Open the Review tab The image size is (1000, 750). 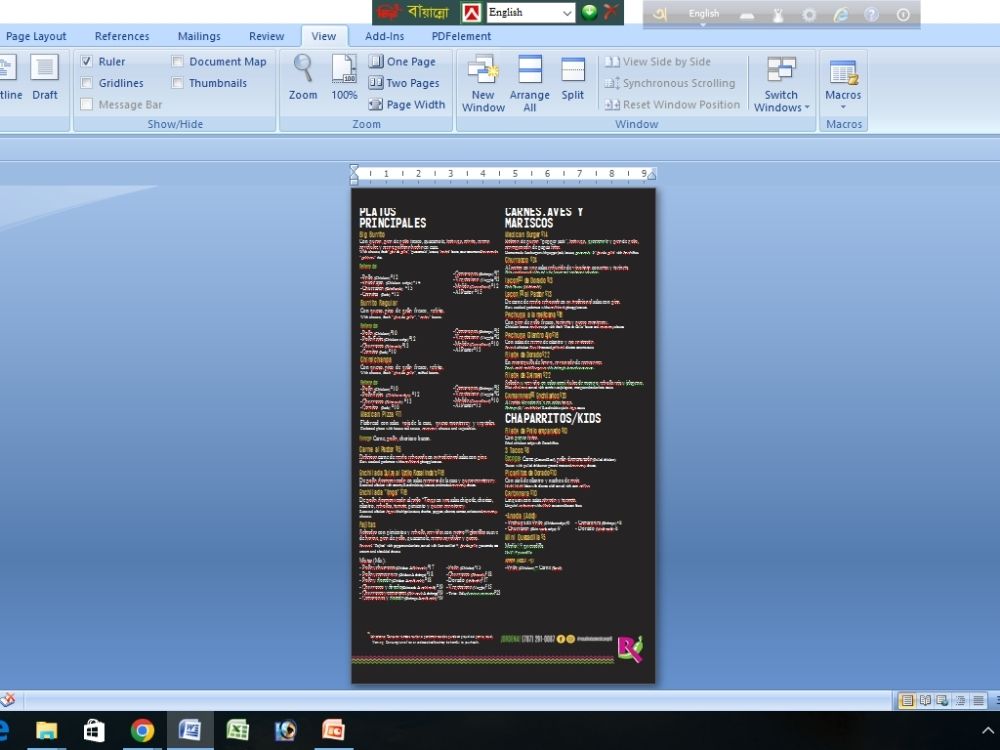pos(267,36)
